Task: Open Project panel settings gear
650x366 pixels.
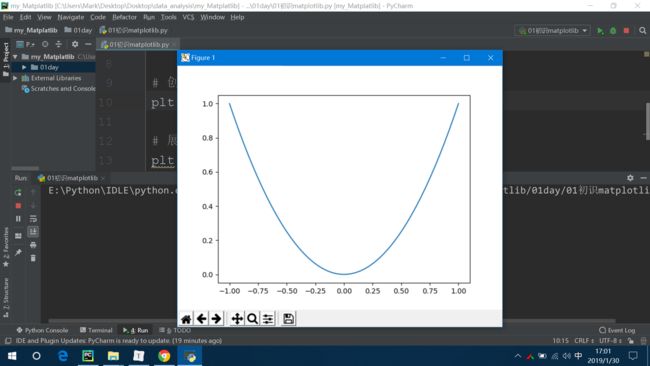Action: click(75, 44)
